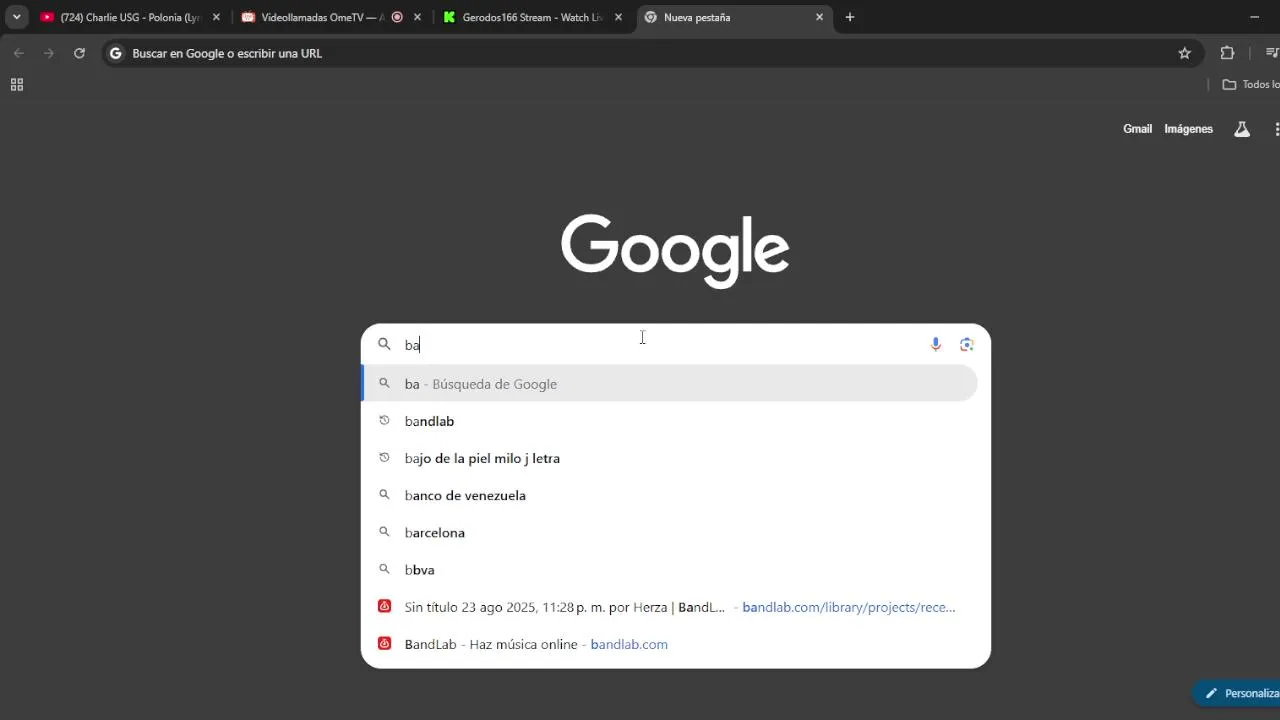
Task: Bookmark this page with star icon
Action: pos(1185,53)
